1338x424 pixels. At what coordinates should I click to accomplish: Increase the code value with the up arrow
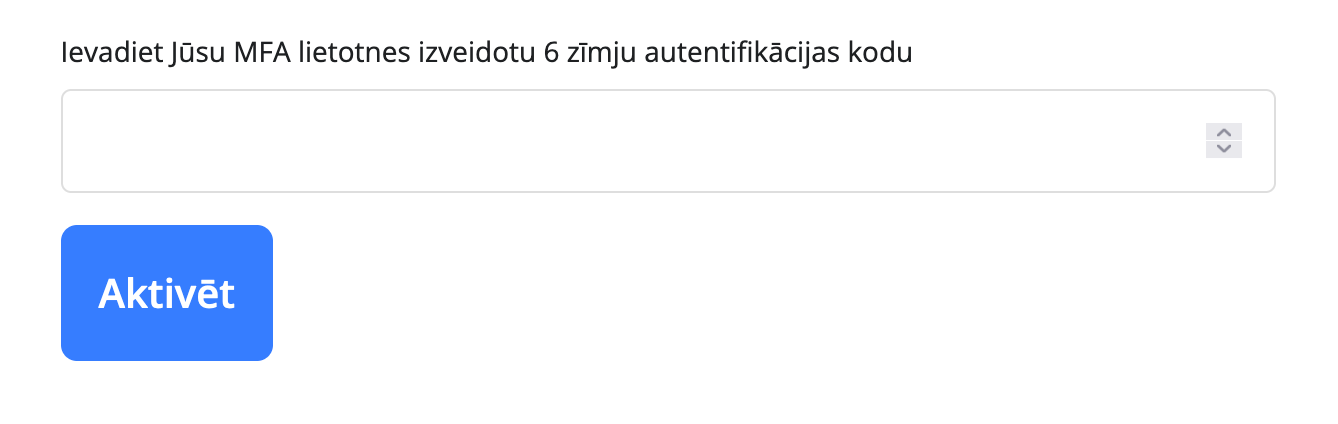pos(1224,132)
